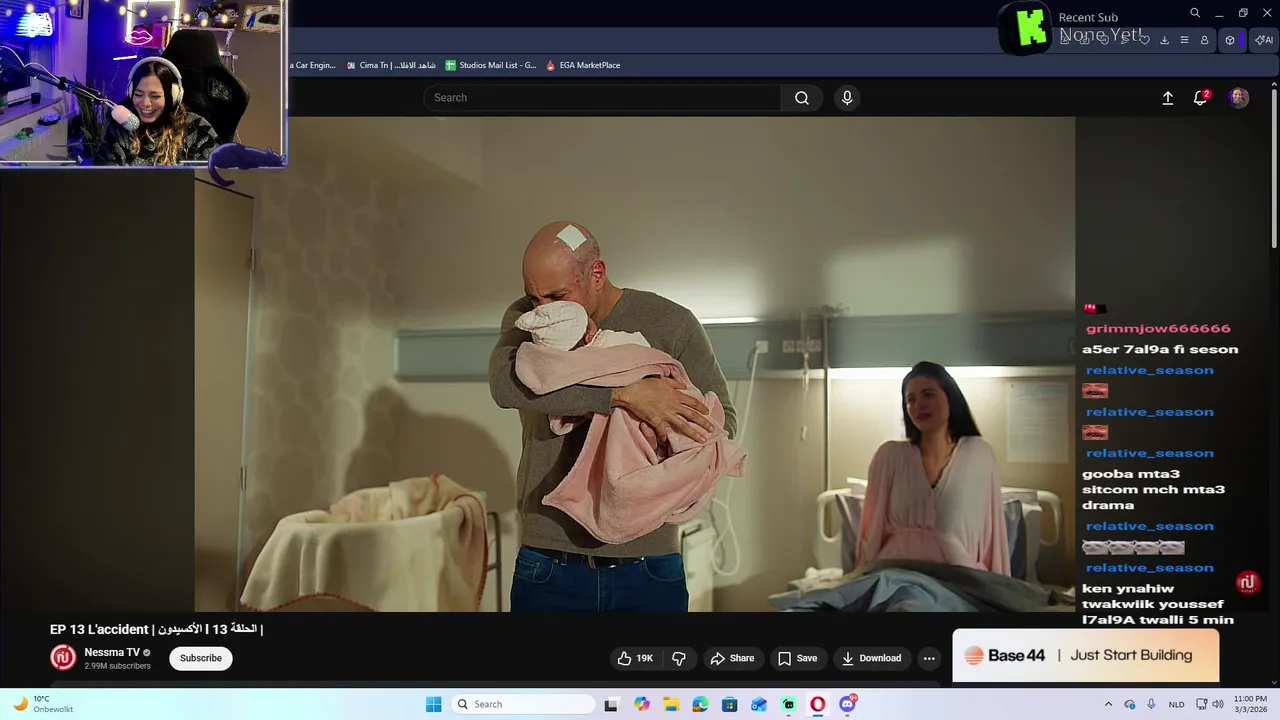The width and height of the screenshot is (1280, 720).
Task: Launch Copilot from the taskbar
Action: 641,704
